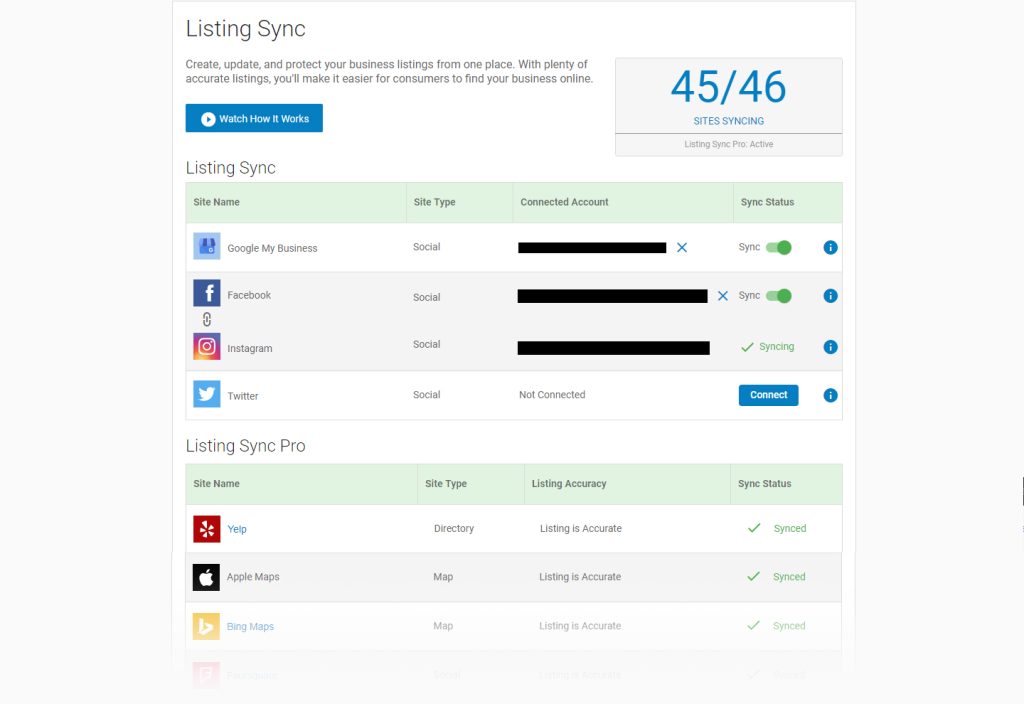Viewport: 1024px width, 704px height.
Task: Click the Instagram site name text
Action: tap(249, 348)
